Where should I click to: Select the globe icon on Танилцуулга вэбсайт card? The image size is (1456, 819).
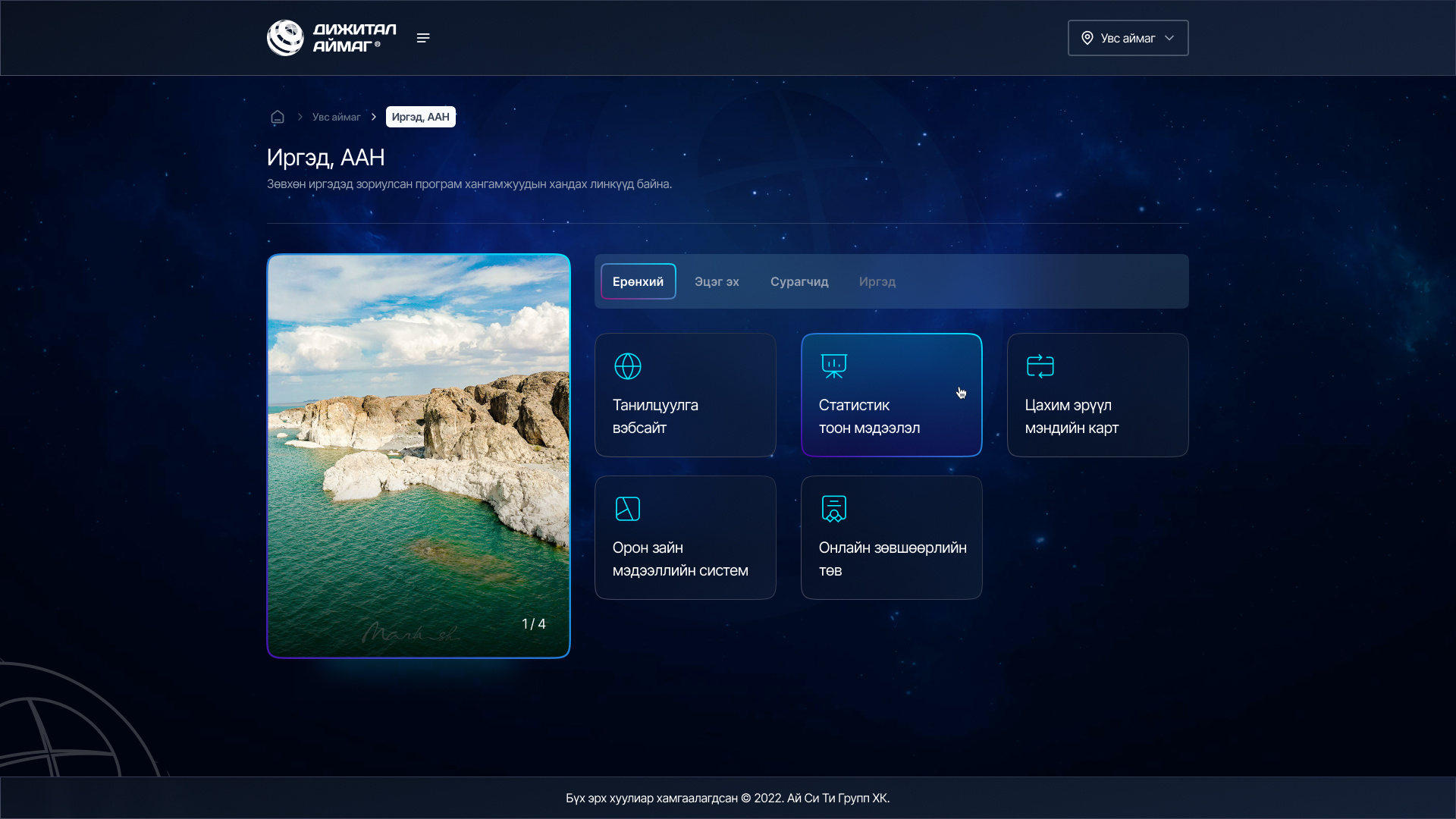pyautogui.click(x=628, y=366)
